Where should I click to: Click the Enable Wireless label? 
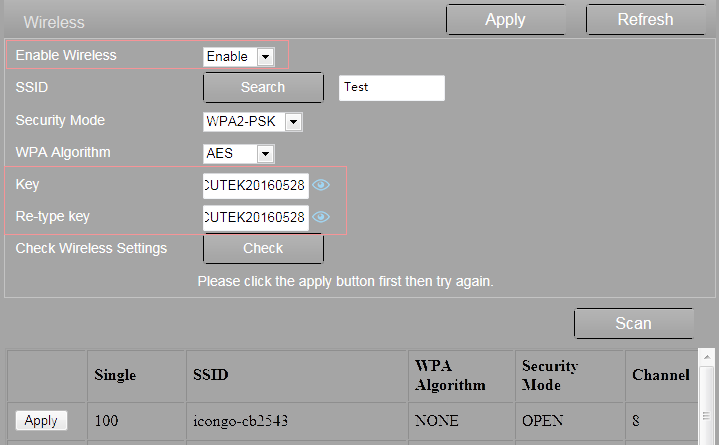(66, 55)
